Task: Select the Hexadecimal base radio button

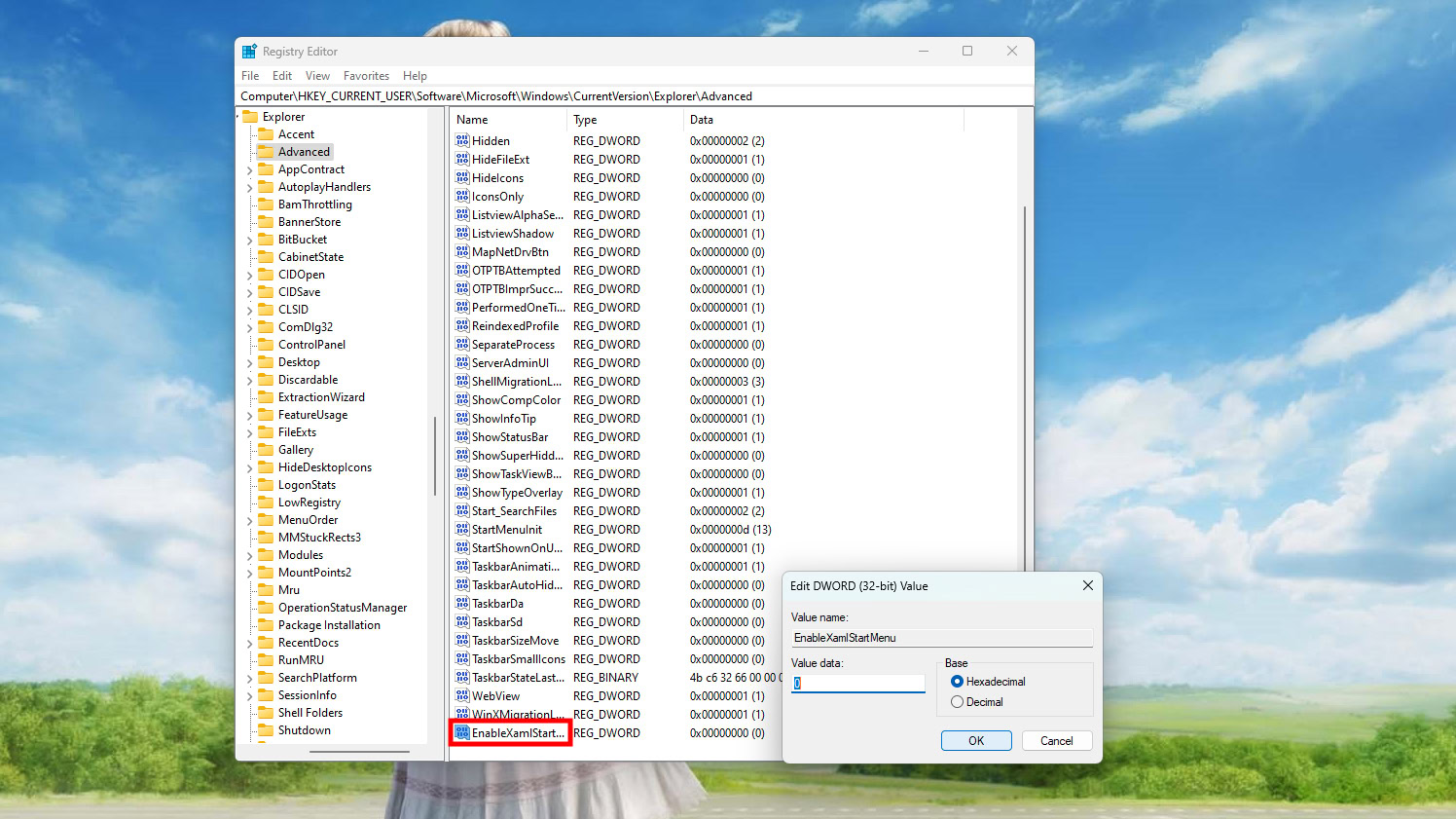Action: (957, 682)
